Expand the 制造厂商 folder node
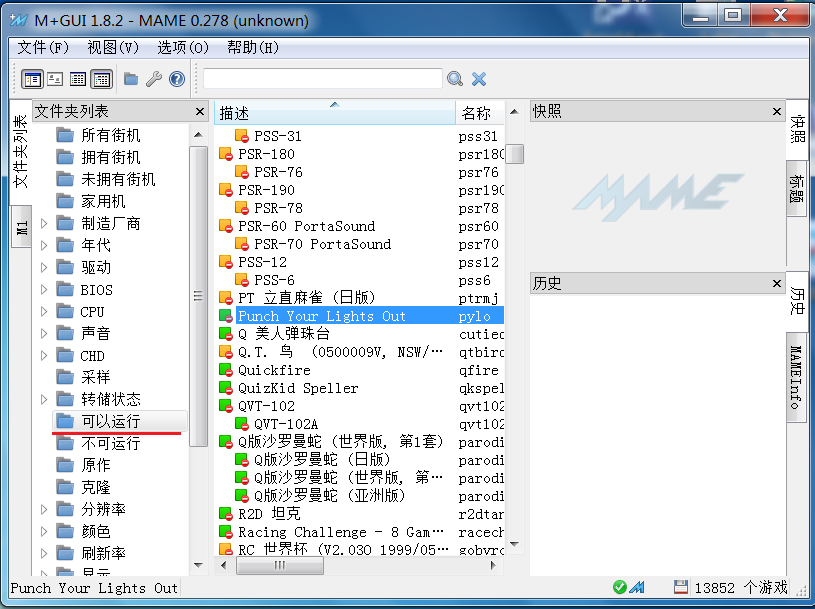The height and width of the screenshot is (609, 815). click(x=44, y=223)
